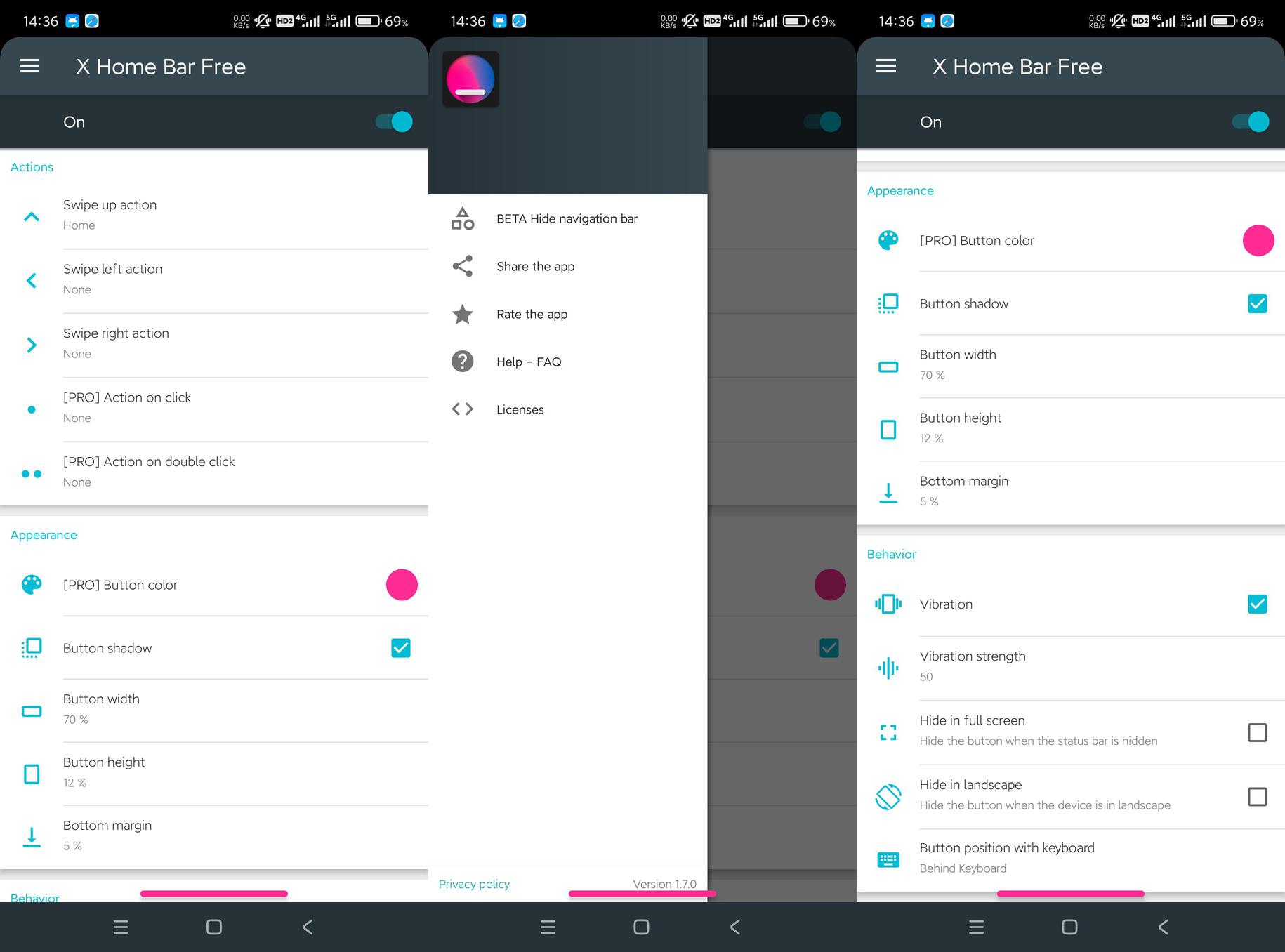Tap the square home navigation button, first screen
The width and height of the screenshot is (1285, 952).
pos(214,927)
